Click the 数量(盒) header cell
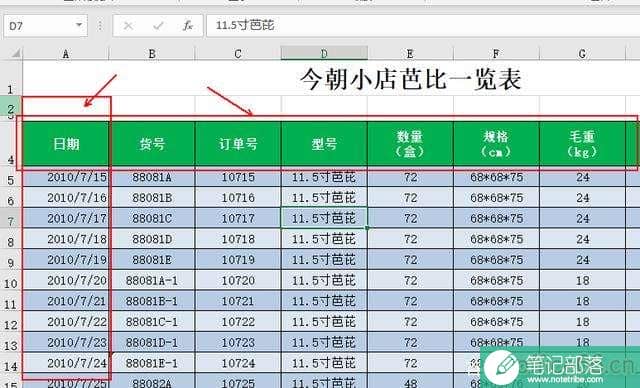 pyautogui.click(x=410, y=144)
